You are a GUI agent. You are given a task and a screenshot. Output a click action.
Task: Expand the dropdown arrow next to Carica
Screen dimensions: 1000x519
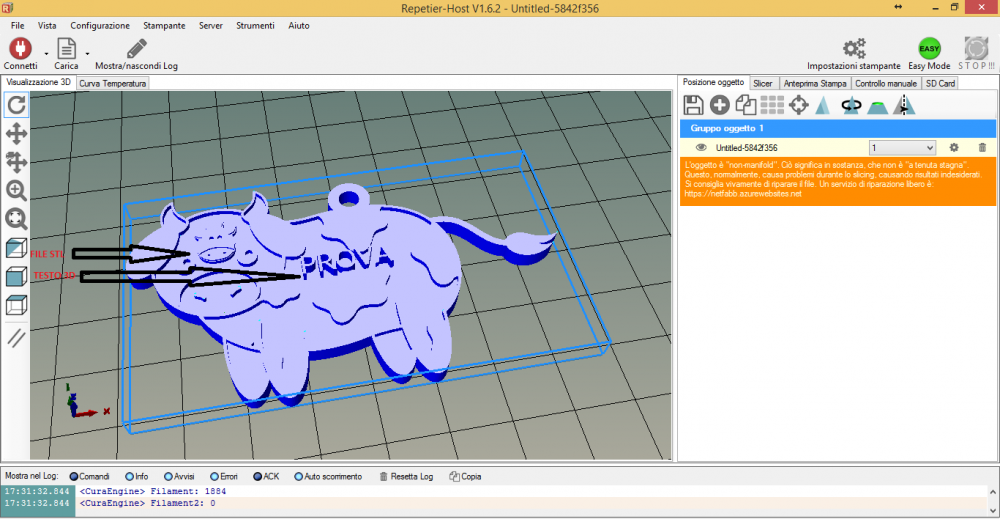(x=87, y=53)
